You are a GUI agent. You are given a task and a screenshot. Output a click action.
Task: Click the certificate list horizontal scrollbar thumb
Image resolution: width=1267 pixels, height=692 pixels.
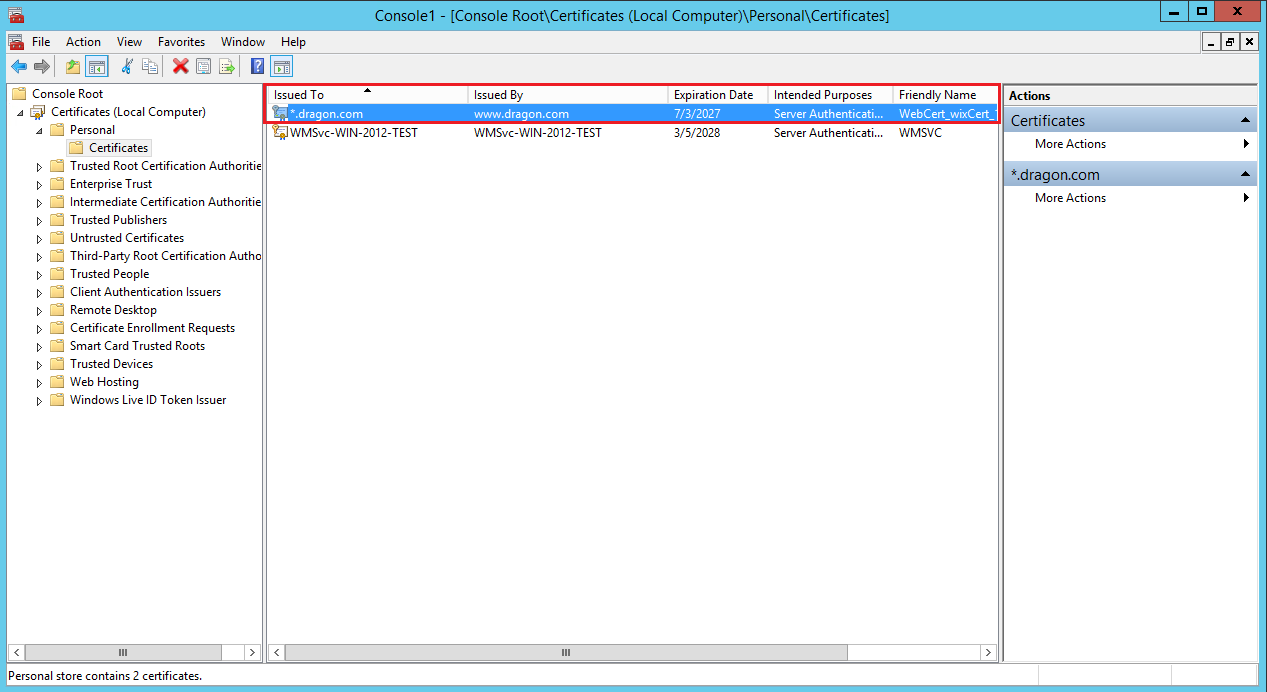[x=566, y=652]
